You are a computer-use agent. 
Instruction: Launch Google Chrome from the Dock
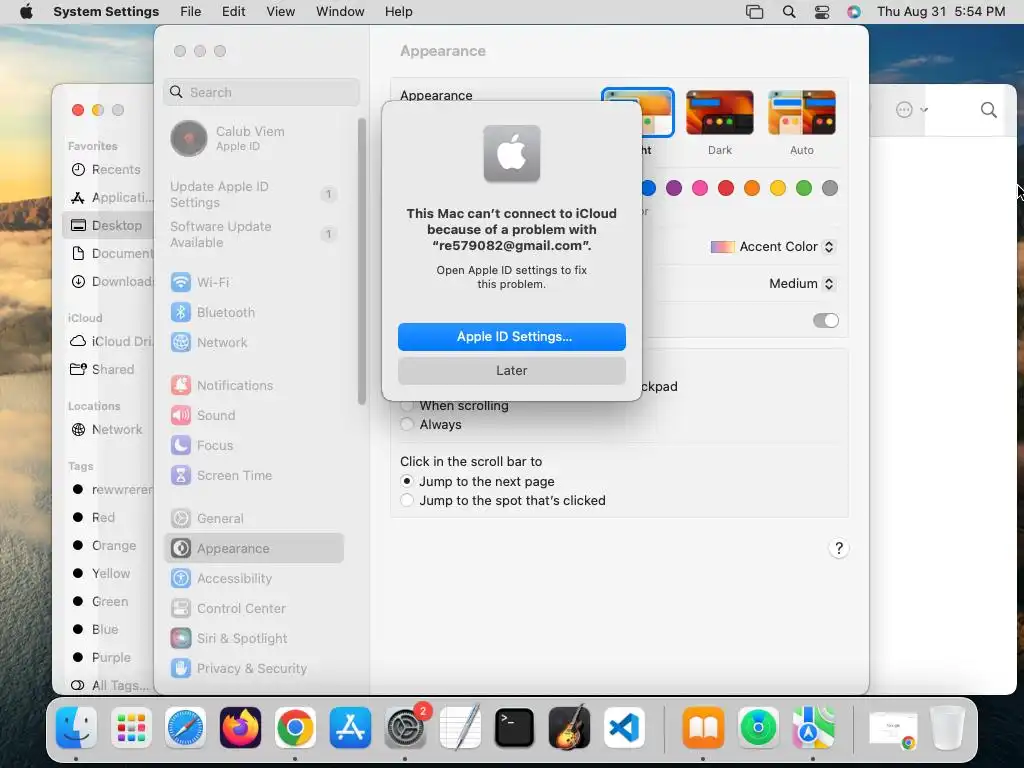click(x=295, y=728)
